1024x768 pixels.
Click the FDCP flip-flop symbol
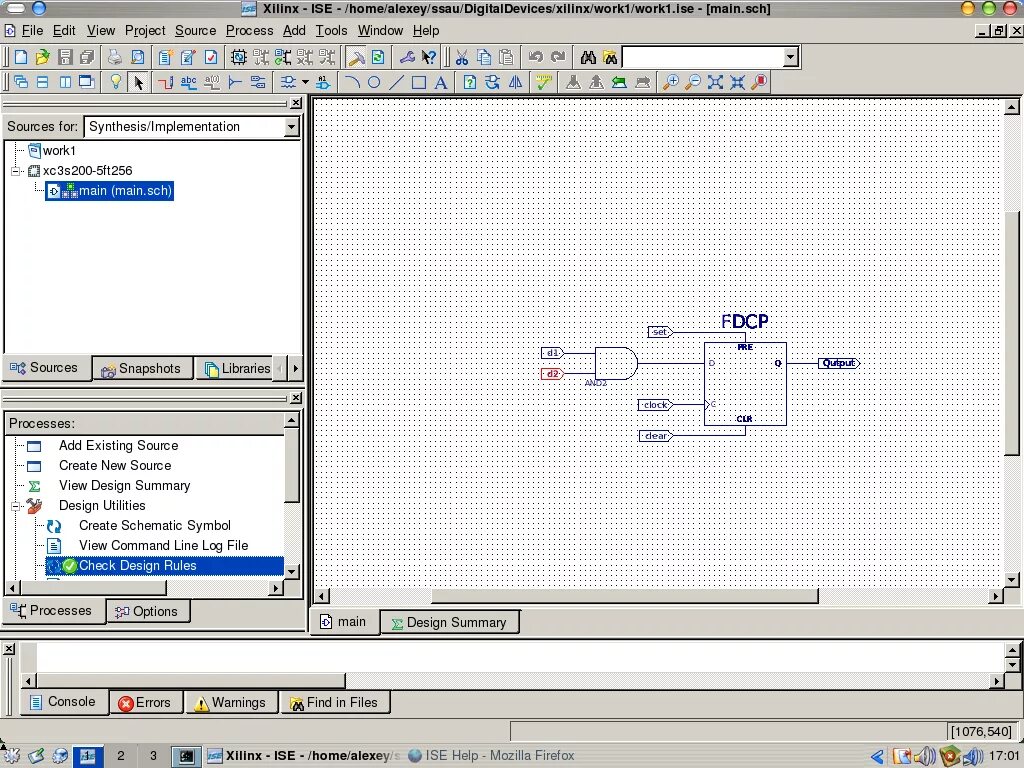click(745, 384)
